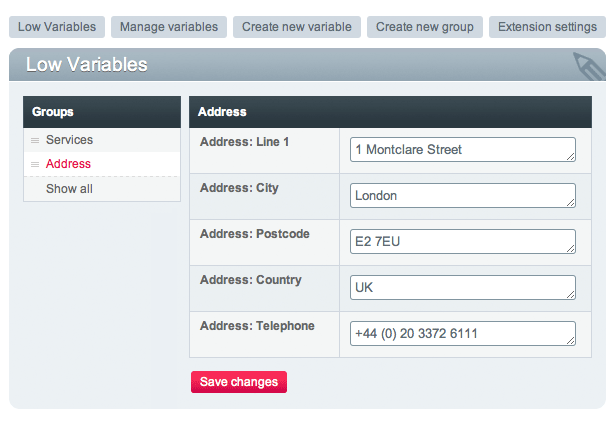
Task: Focus the Address Line 1 text field
Action: [460, 150]
